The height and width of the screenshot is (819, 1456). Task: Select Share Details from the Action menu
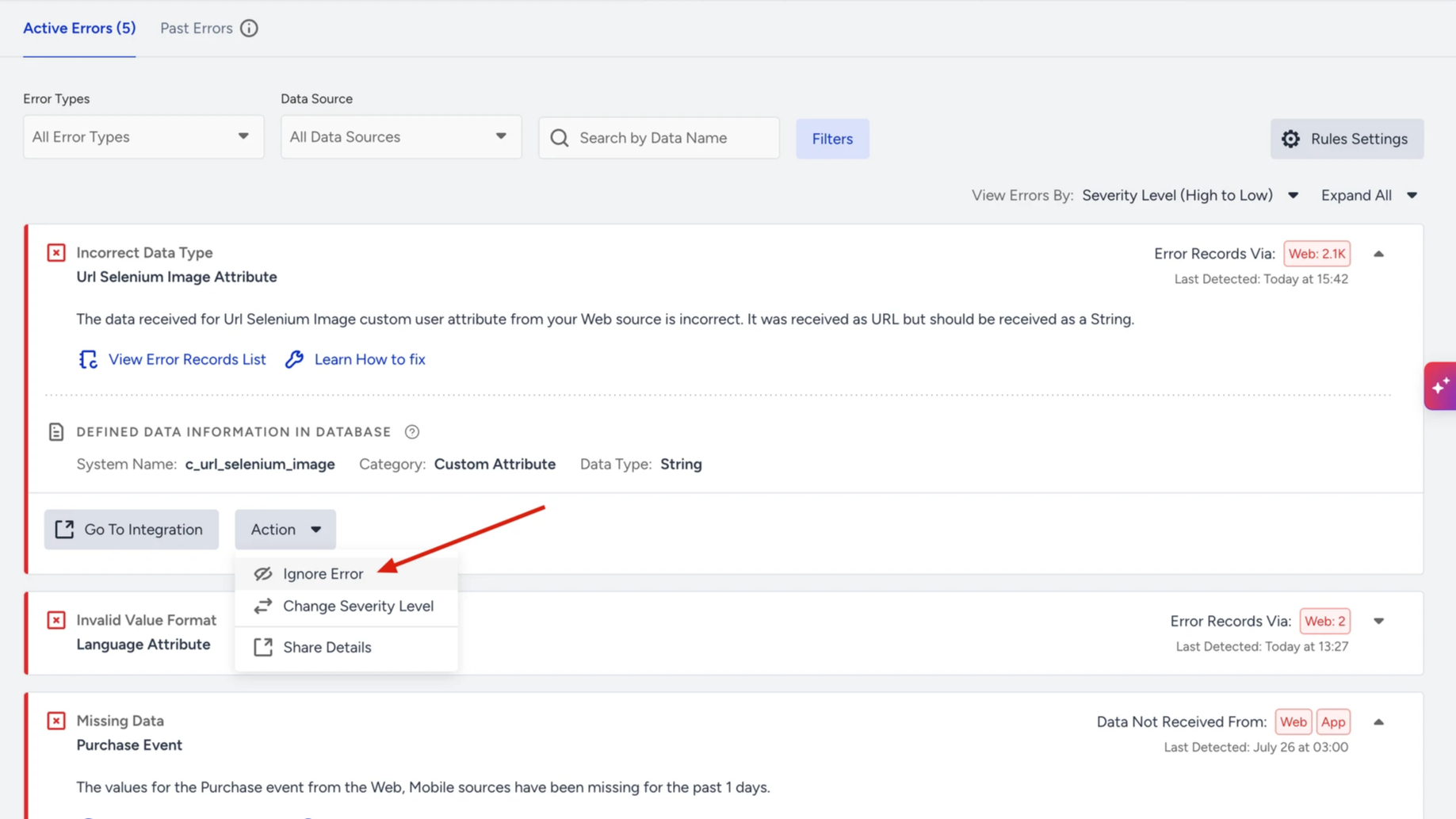tap(346, 647)
